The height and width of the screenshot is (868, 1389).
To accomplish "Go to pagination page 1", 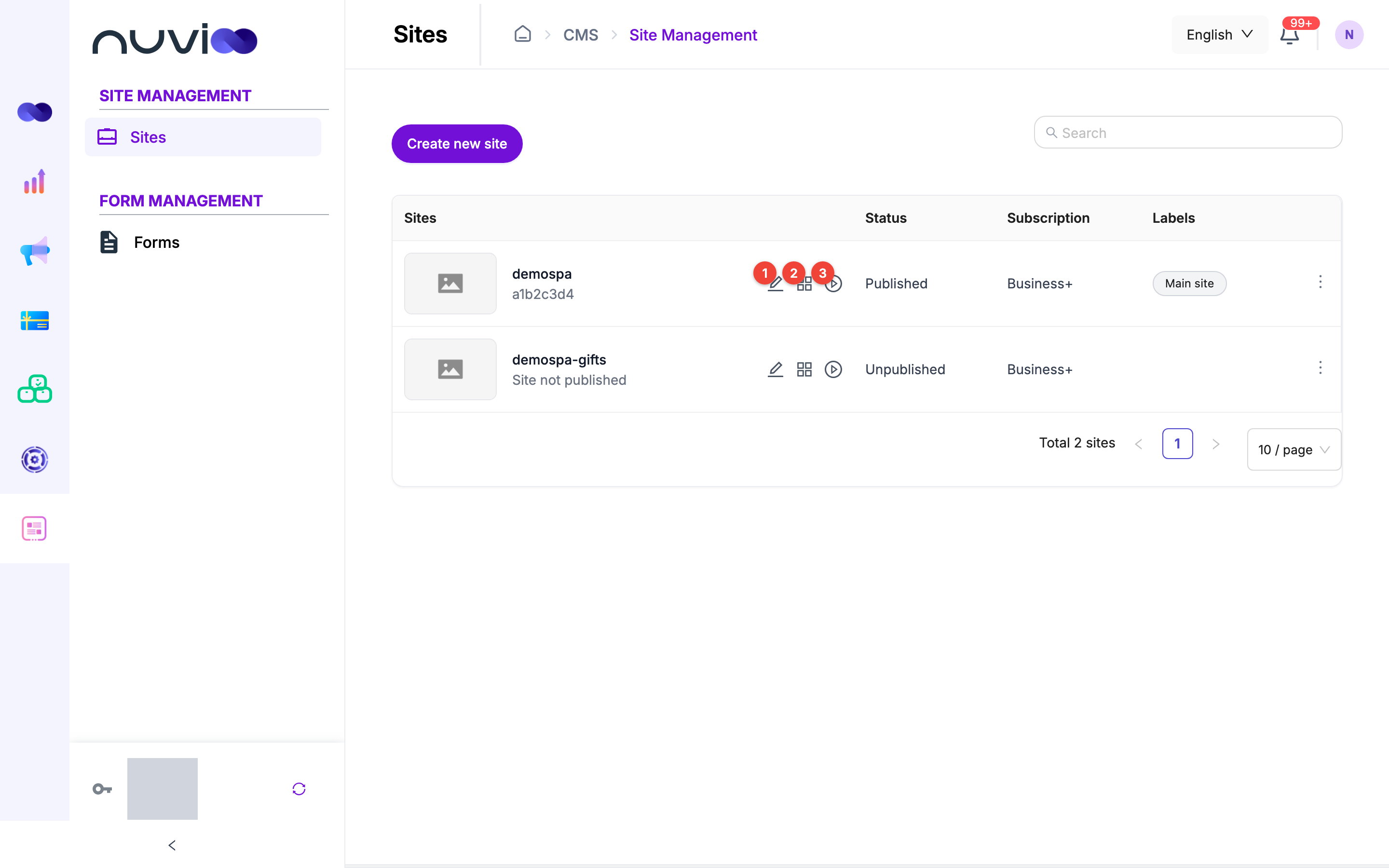I will click(x=1177, y=443).
